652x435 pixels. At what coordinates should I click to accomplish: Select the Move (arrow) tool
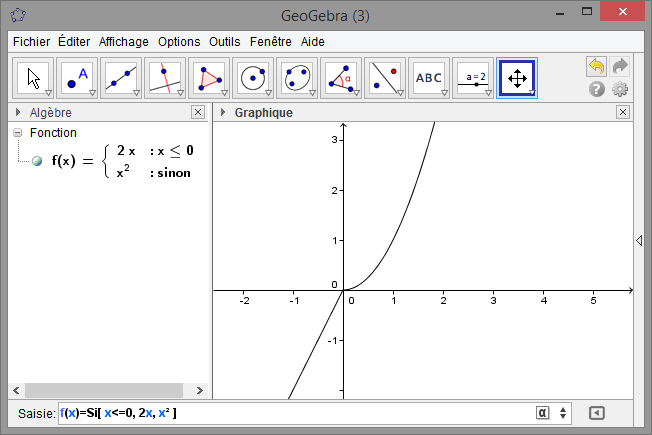point(35,77)
